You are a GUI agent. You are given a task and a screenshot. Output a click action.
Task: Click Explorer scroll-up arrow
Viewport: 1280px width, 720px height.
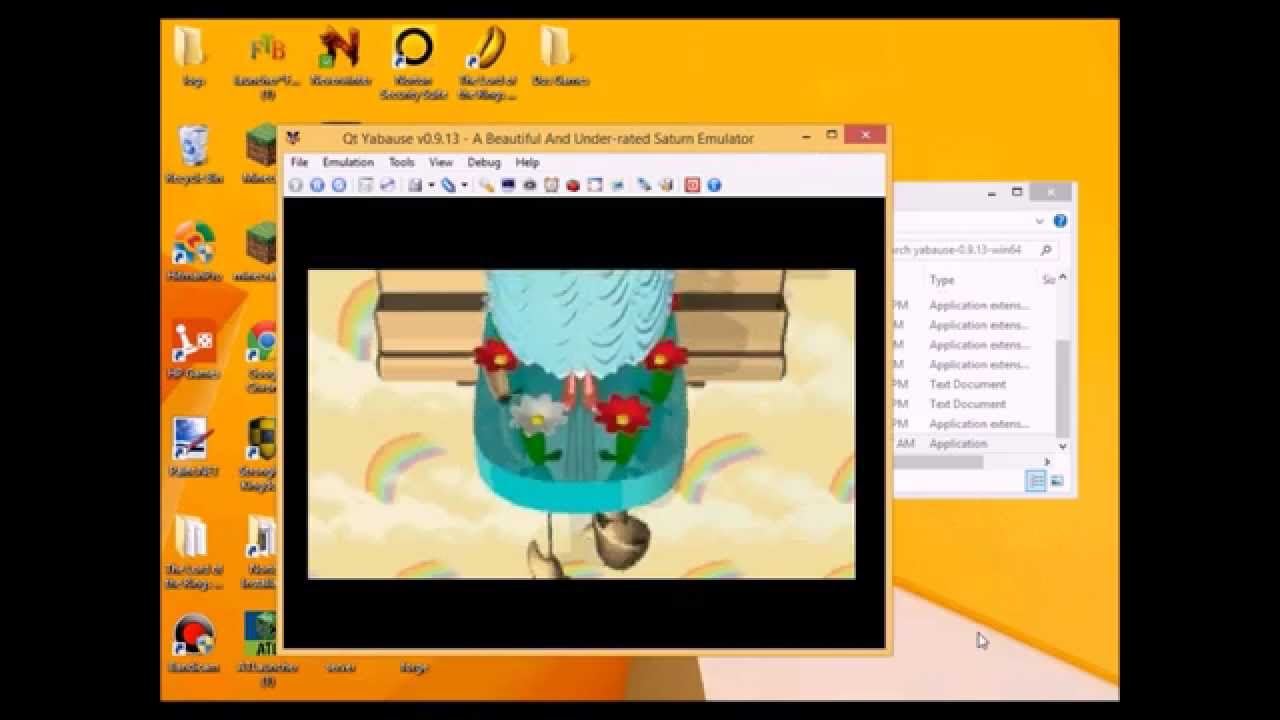[1062, 278]
